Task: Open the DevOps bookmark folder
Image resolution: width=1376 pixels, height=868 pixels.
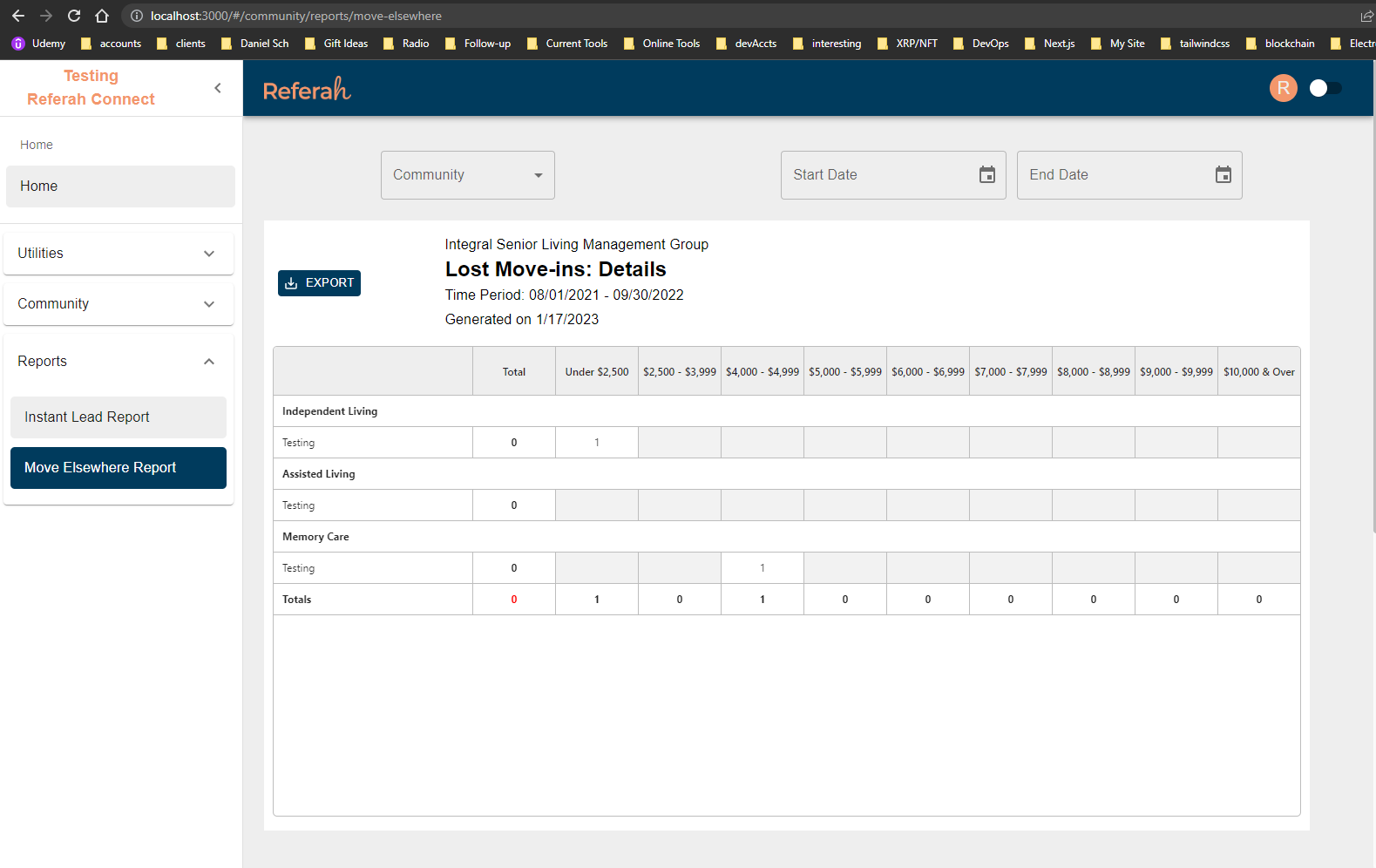Action: [981, 44]
